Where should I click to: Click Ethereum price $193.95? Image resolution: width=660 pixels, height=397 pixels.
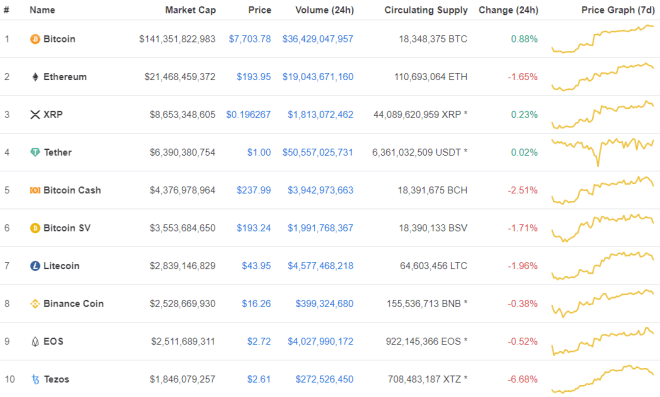point(253,77)
